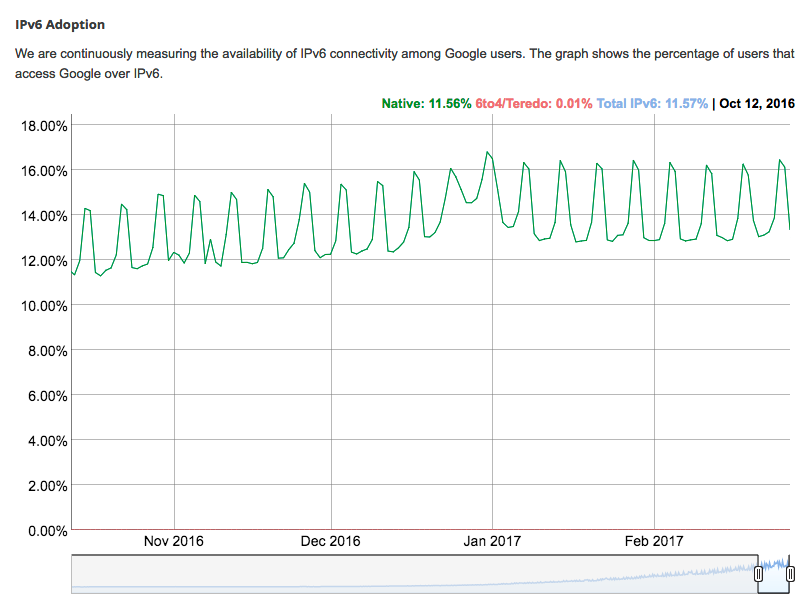This screenshot has width=810, height=599.
Task: Click the Oct 12, 2016 date readout
Action: [757, 103]
